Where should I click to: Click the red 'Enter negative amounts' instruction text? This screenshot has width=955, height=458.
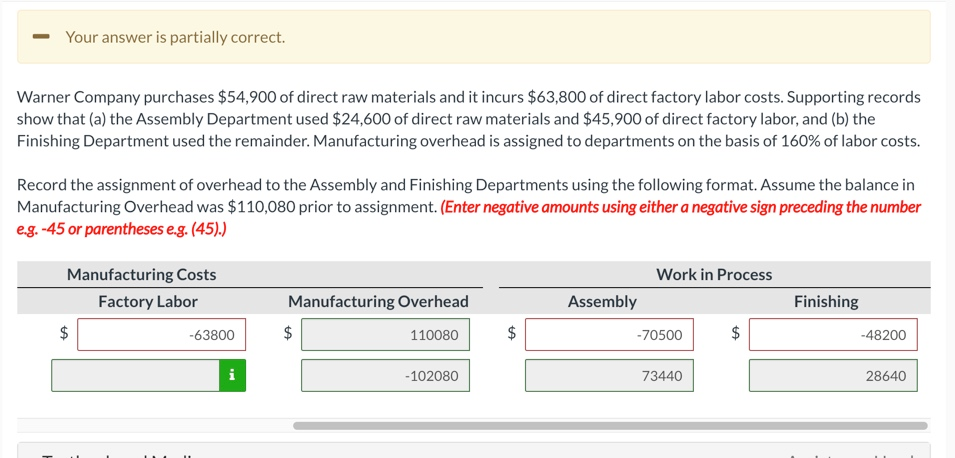(469, 218)
